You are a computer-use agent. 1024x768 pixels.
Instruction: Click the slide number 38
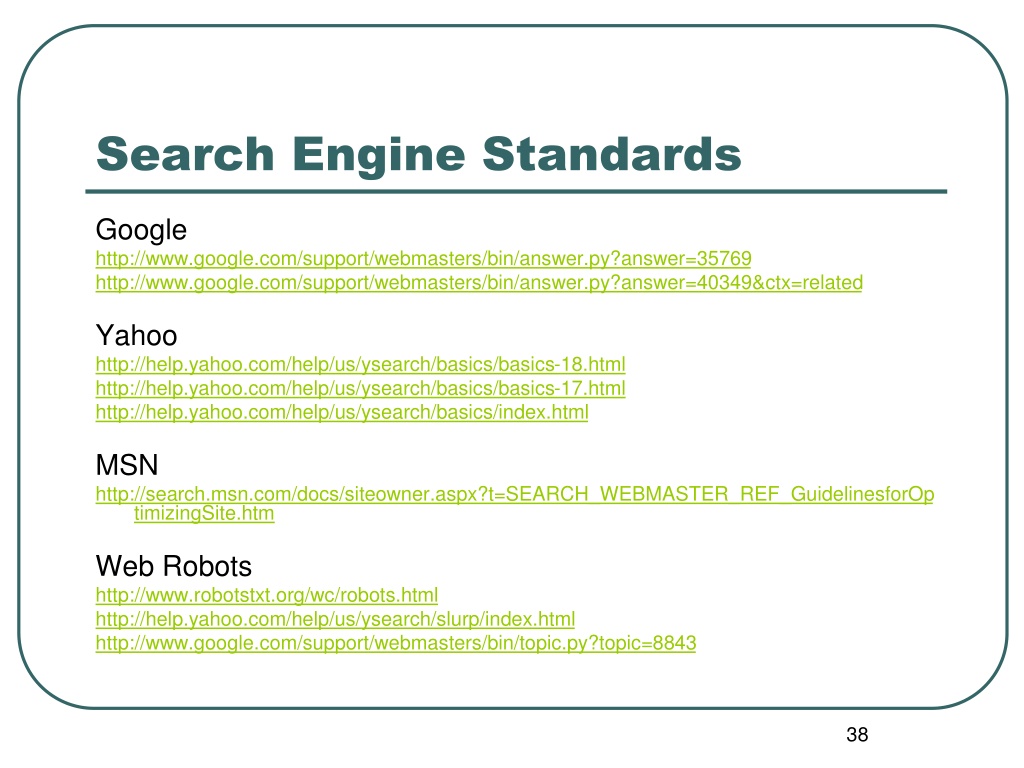[857, 735]
